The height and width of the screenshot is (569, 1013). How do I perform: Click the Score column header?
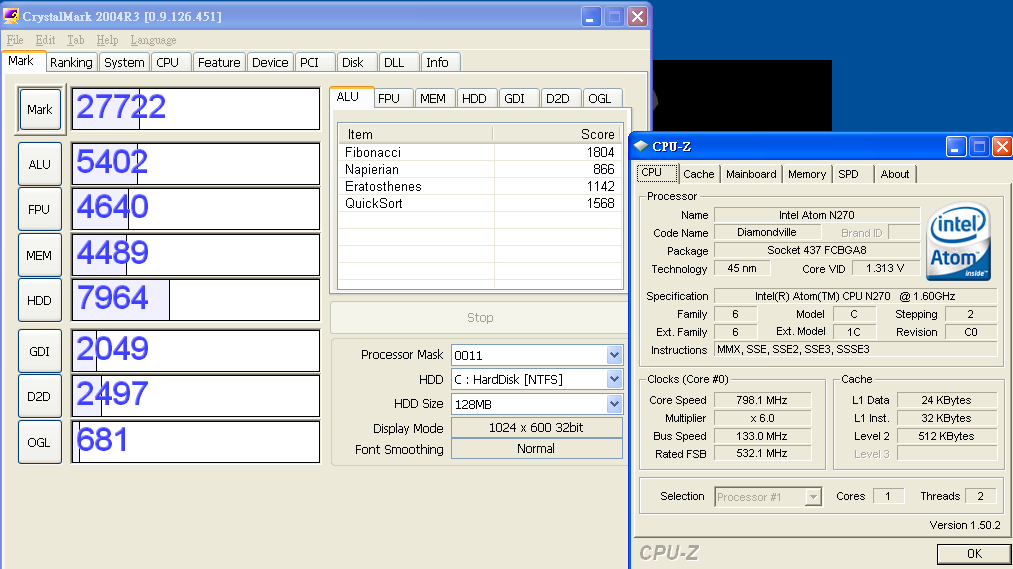[558, 134]
